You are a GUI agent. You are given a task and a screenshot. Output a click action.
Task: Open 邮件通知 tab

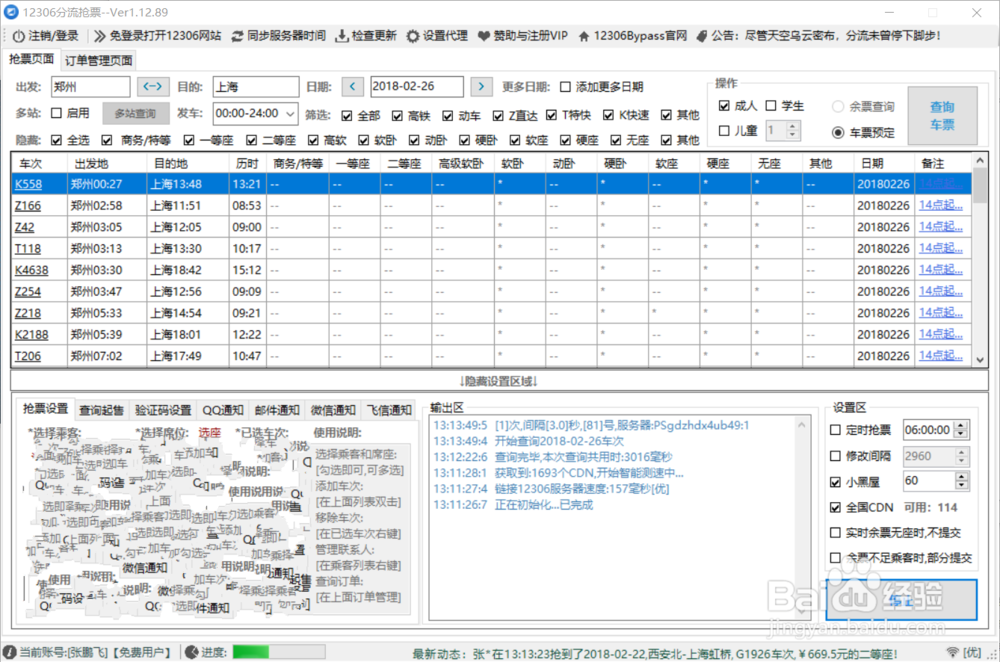(x=277, y=410)
